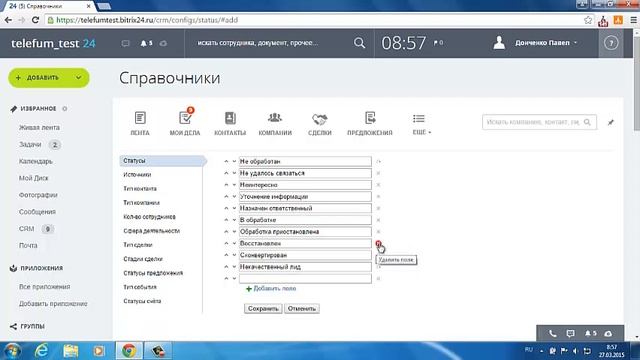Screen dimensions: 640x360
Task: Select the Статусы счёта directory
Action: coord(142,301)
